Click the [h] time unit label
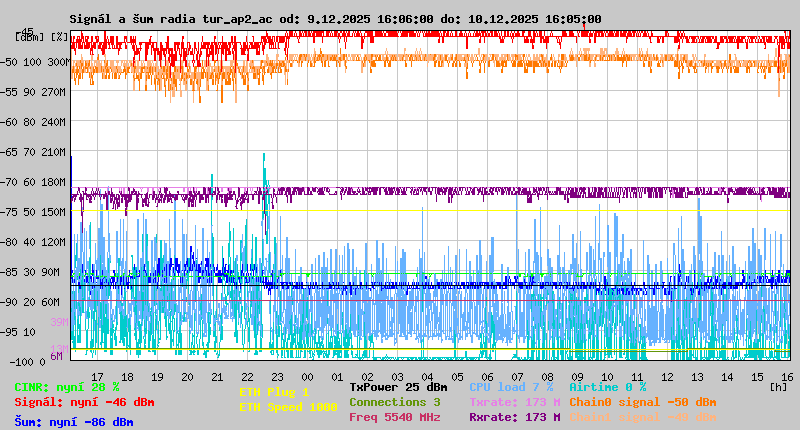The width and height of the screenshot is (800, 430). tap(779, 385)
